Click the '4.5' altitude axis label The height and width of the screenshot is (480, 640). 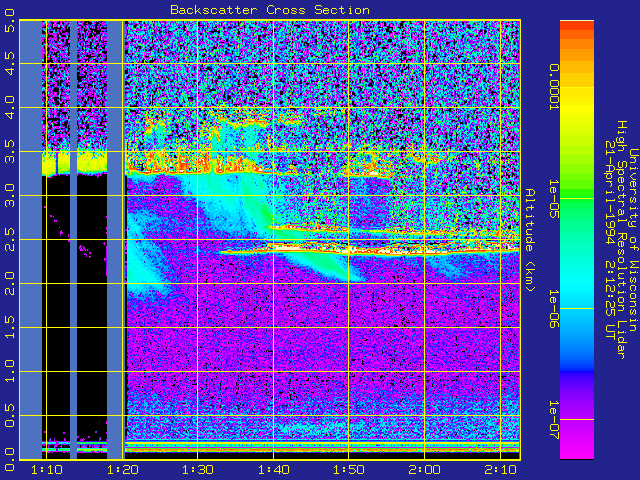[9, 63]
